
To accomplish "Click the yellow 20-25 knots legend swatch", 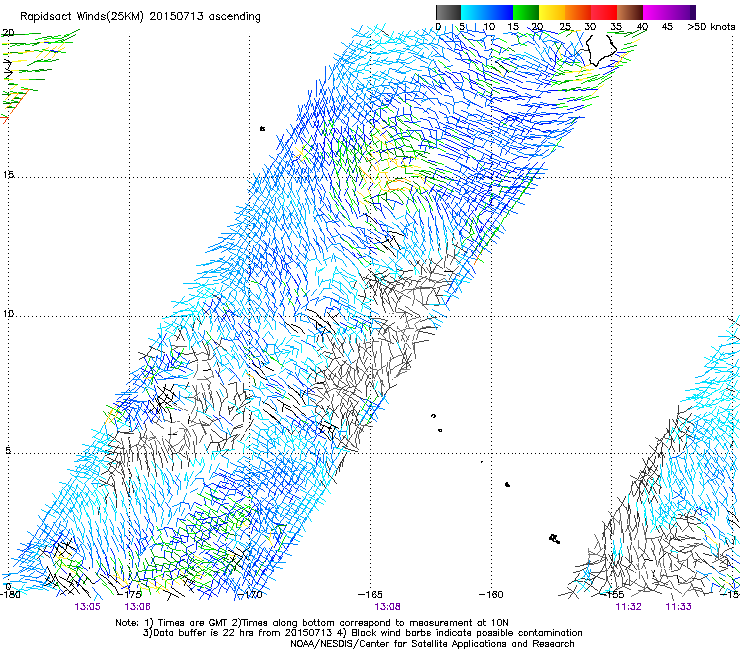I will [552, 12].
